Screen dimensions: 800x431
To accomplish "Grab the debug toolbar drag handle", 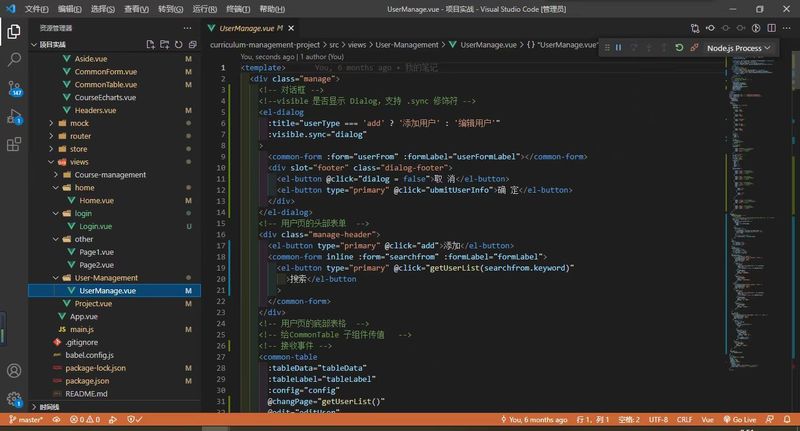I will (x=607, y=47).
